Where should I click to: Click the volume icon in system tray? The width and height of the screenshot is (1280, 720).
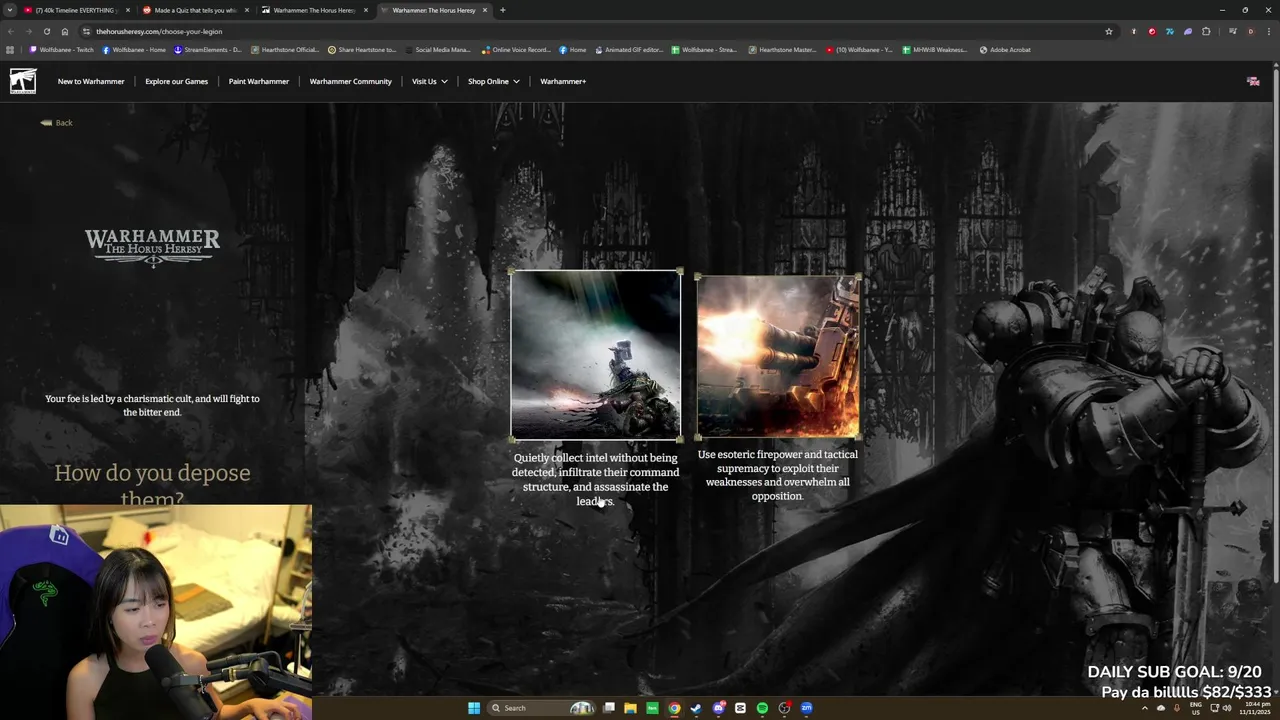[x=1227, y=708]
